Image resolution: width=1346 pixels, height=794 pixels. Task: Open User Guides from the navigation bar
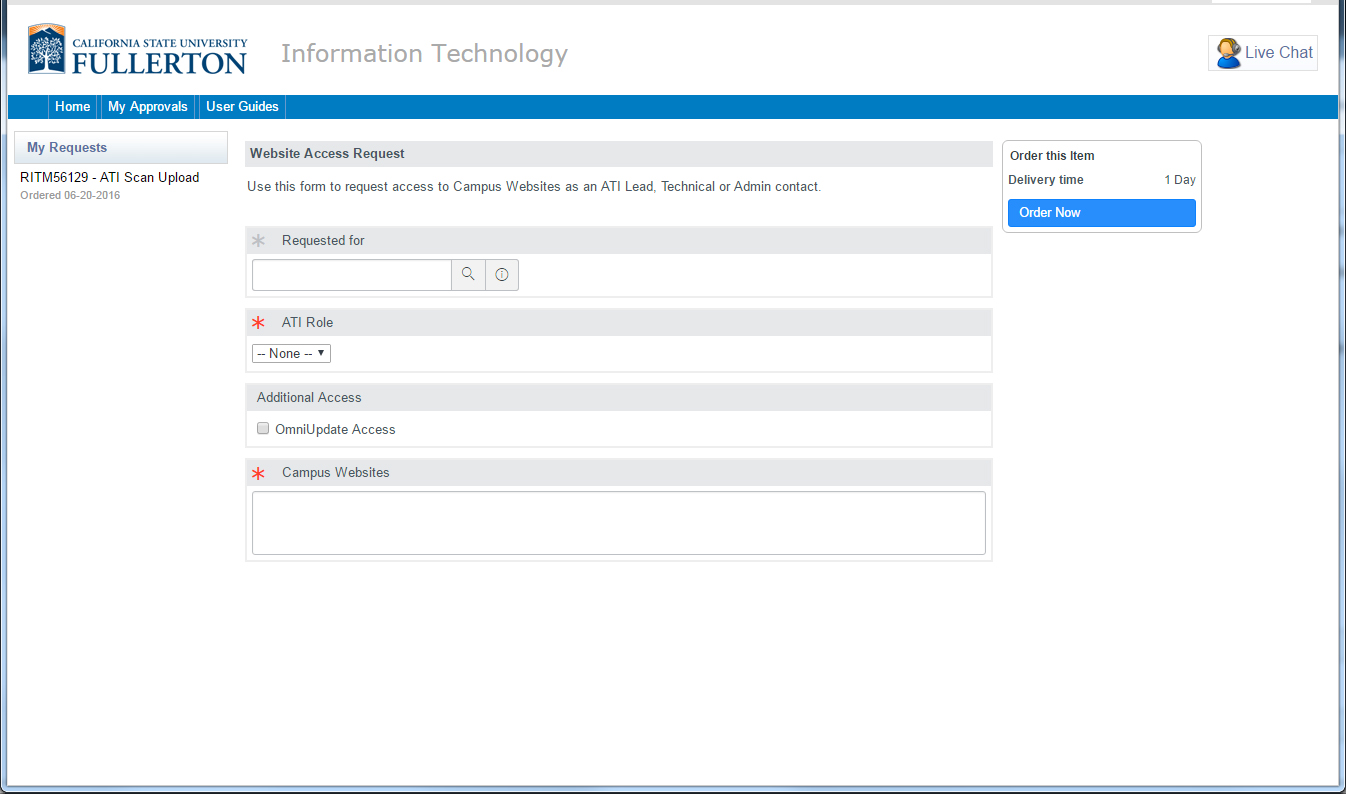click(x=242, y=107)
